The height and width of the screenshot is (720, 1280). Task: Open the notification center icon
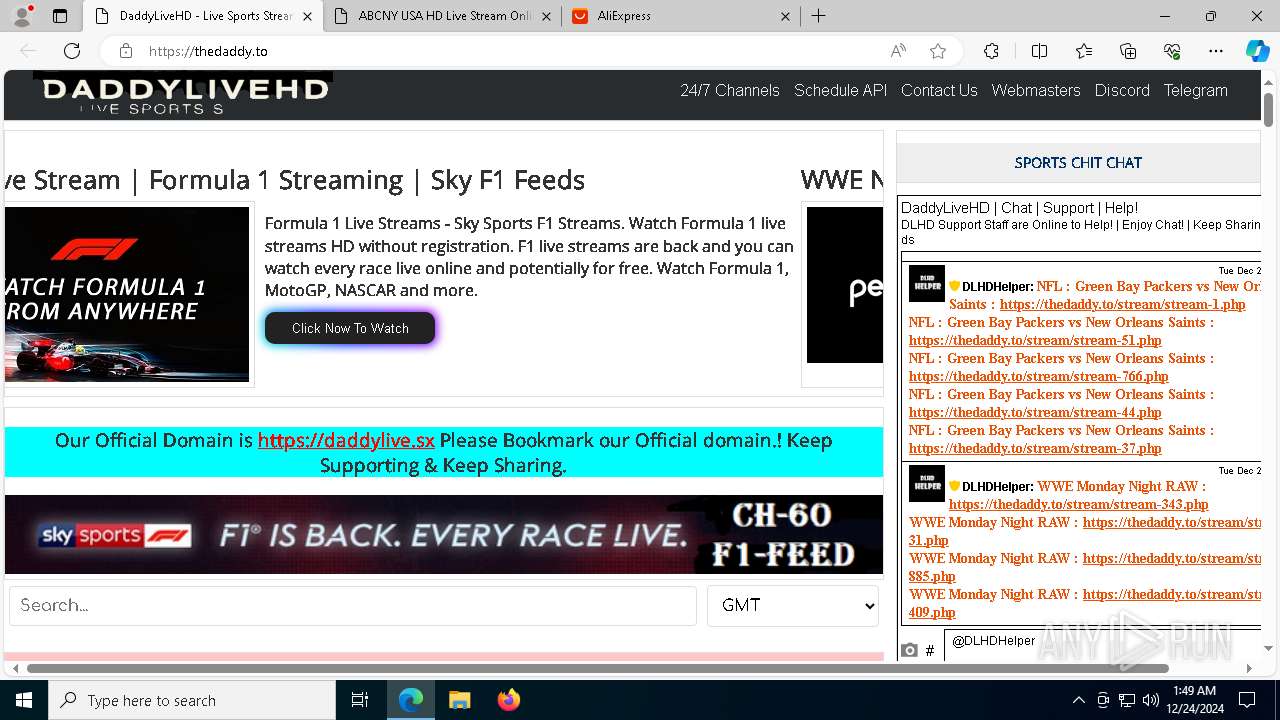1247,700
